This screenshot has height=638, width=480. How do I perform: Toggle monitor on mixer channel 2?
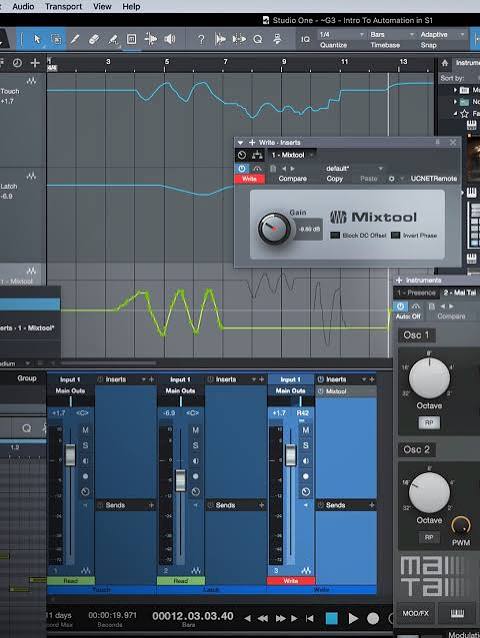[x=196, y=461]
